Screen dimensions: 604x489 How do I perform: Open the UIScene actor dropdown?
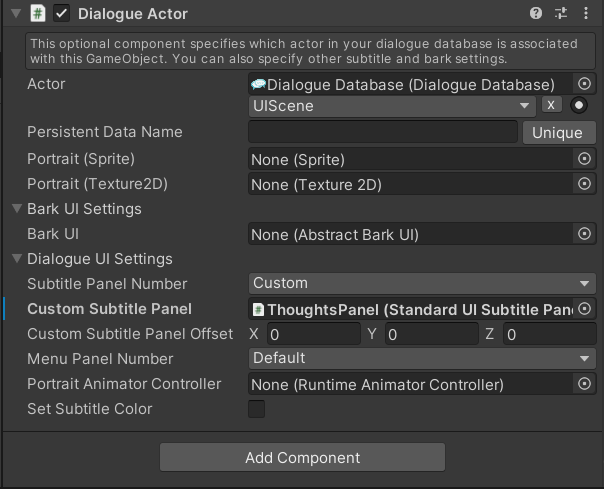pyautogui.click(x=392, y=106)
